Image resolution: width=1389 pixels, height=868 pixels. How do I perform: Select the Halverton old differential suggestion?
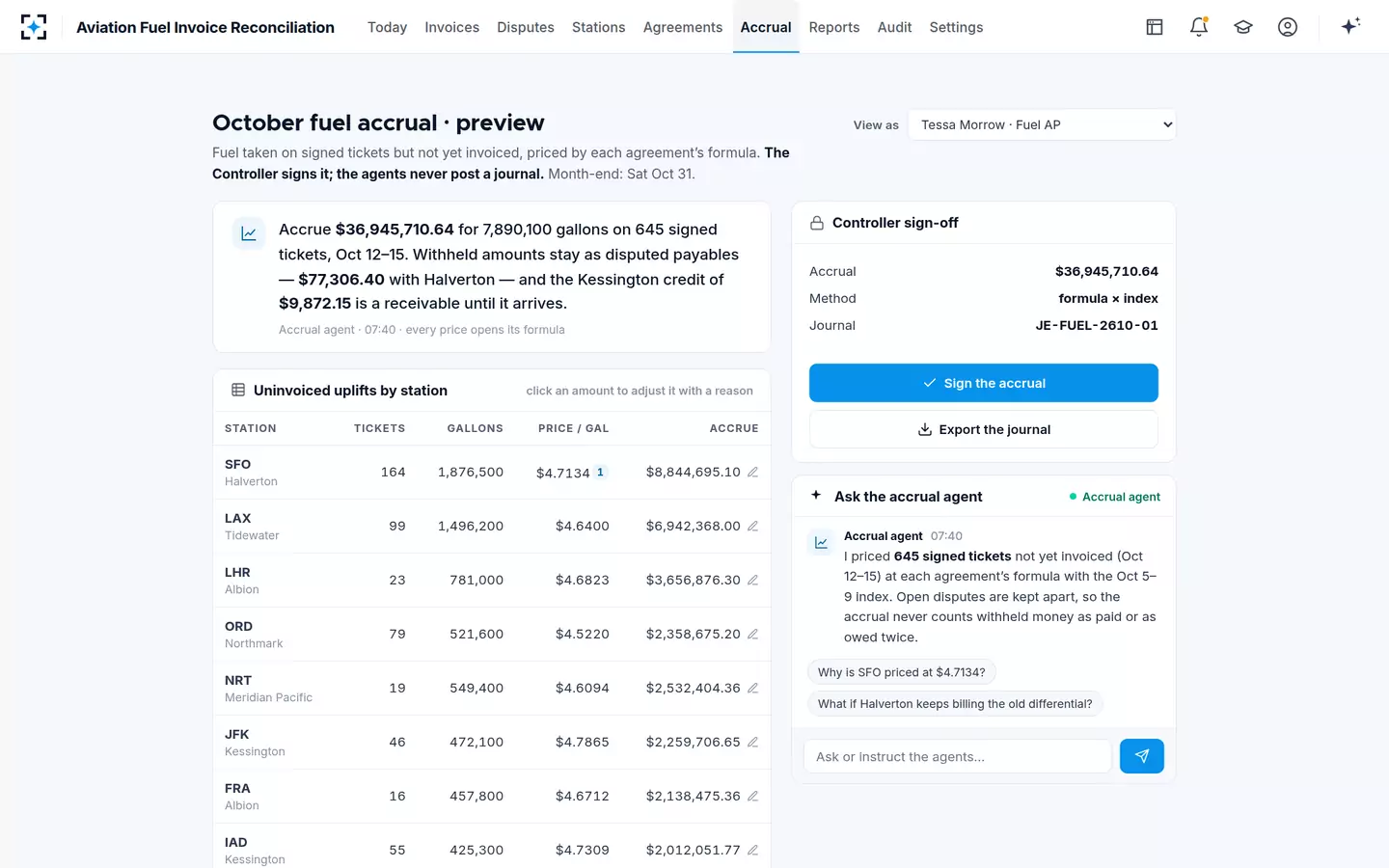click(x=955, y=704)
